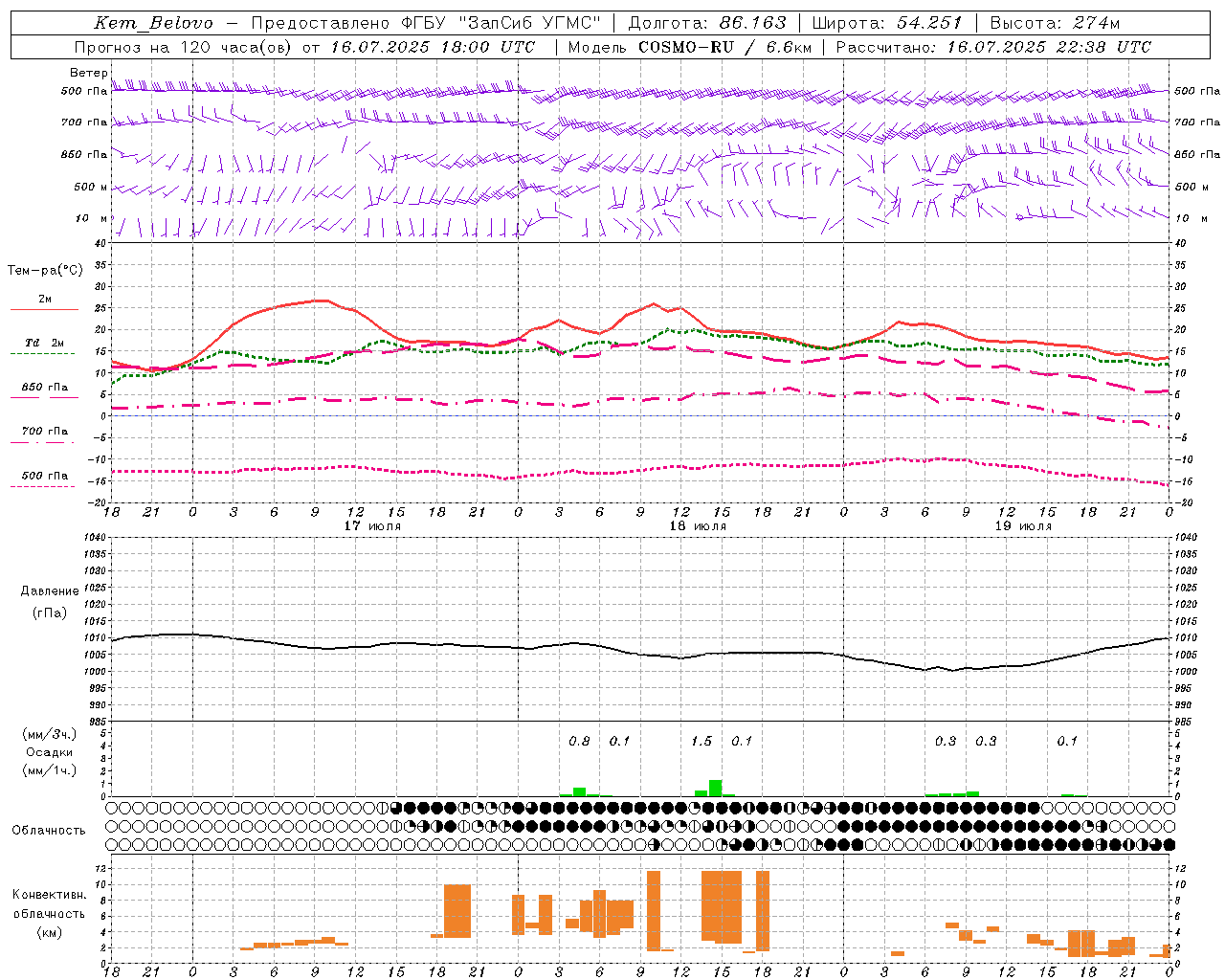Click the 500 м wind level label on left
This screenshot has width=1225, height=980.
pyautogui.click(x=86, y=187)
